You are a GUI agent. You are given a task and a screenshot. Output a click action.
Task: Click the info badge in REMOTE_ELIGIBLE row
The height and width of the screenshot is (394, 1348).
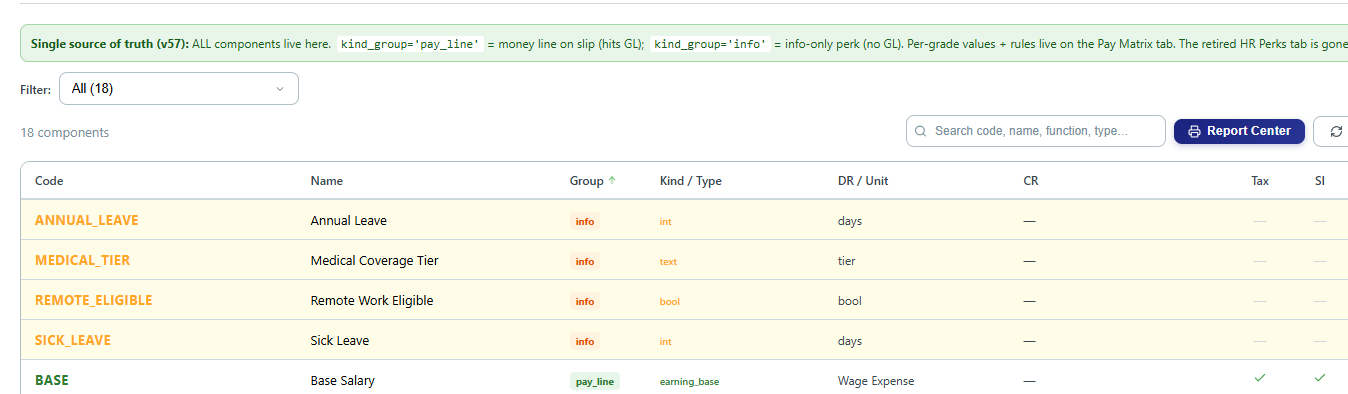click(585, 301)
